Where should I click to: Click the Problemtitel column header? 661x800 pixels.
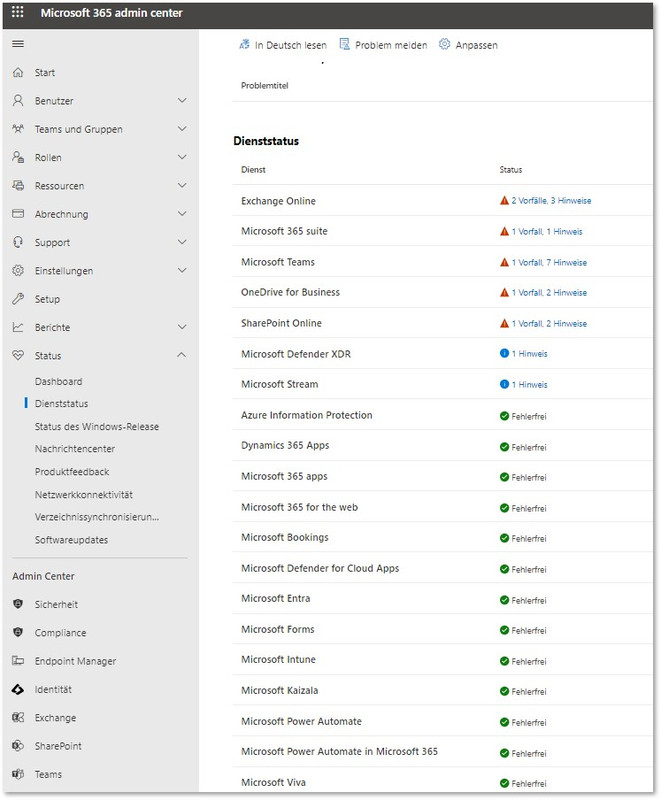(265, 86)
